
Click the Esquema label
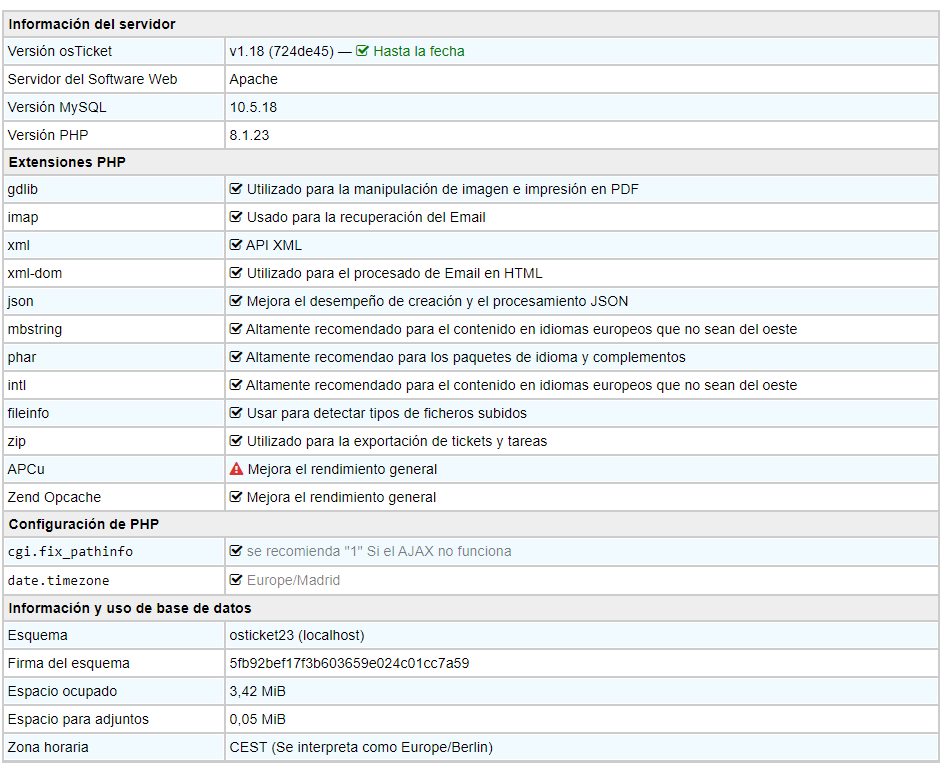(37, 635)
